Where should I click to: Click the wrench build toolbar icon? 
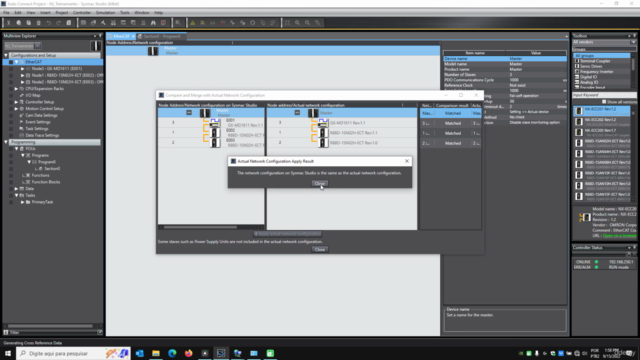(103, 23)
